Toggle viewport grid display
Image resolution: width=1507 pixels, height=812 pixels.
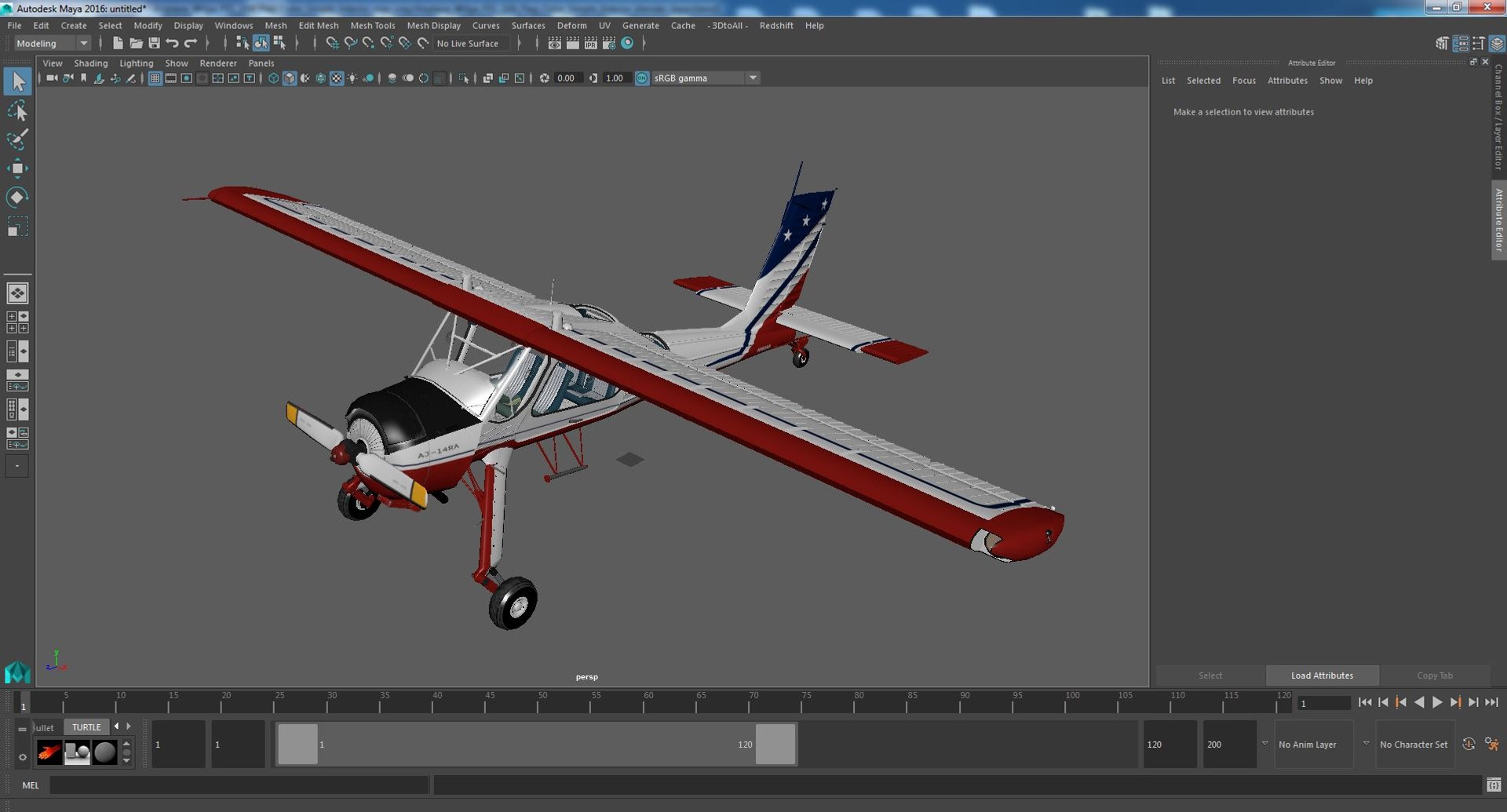click(x=155, y=78)
